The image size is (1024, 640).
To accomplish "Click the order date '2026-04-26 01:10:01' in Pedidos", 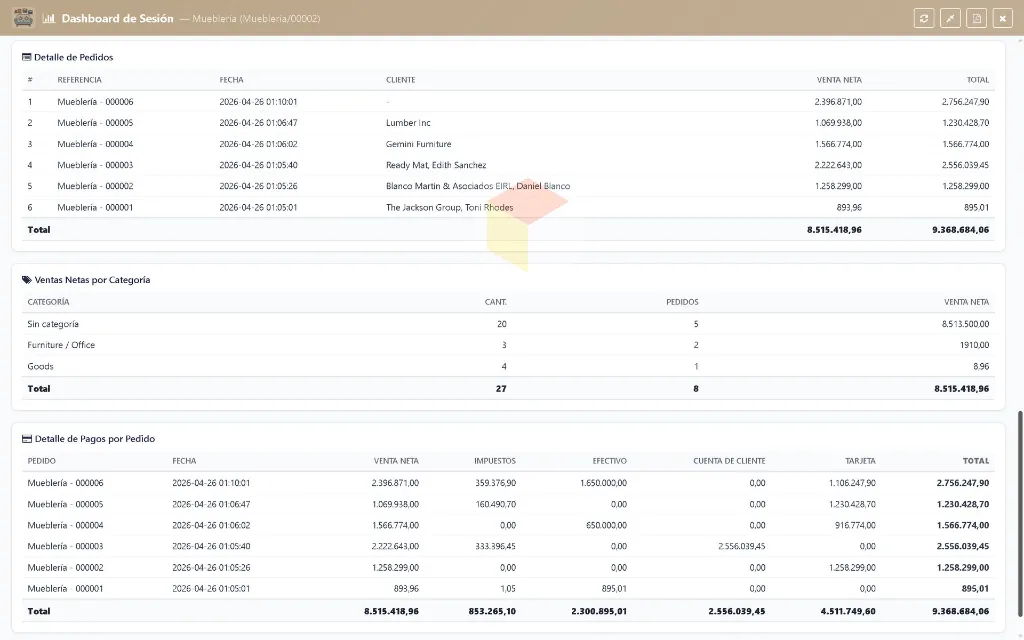I will [258, 102].
